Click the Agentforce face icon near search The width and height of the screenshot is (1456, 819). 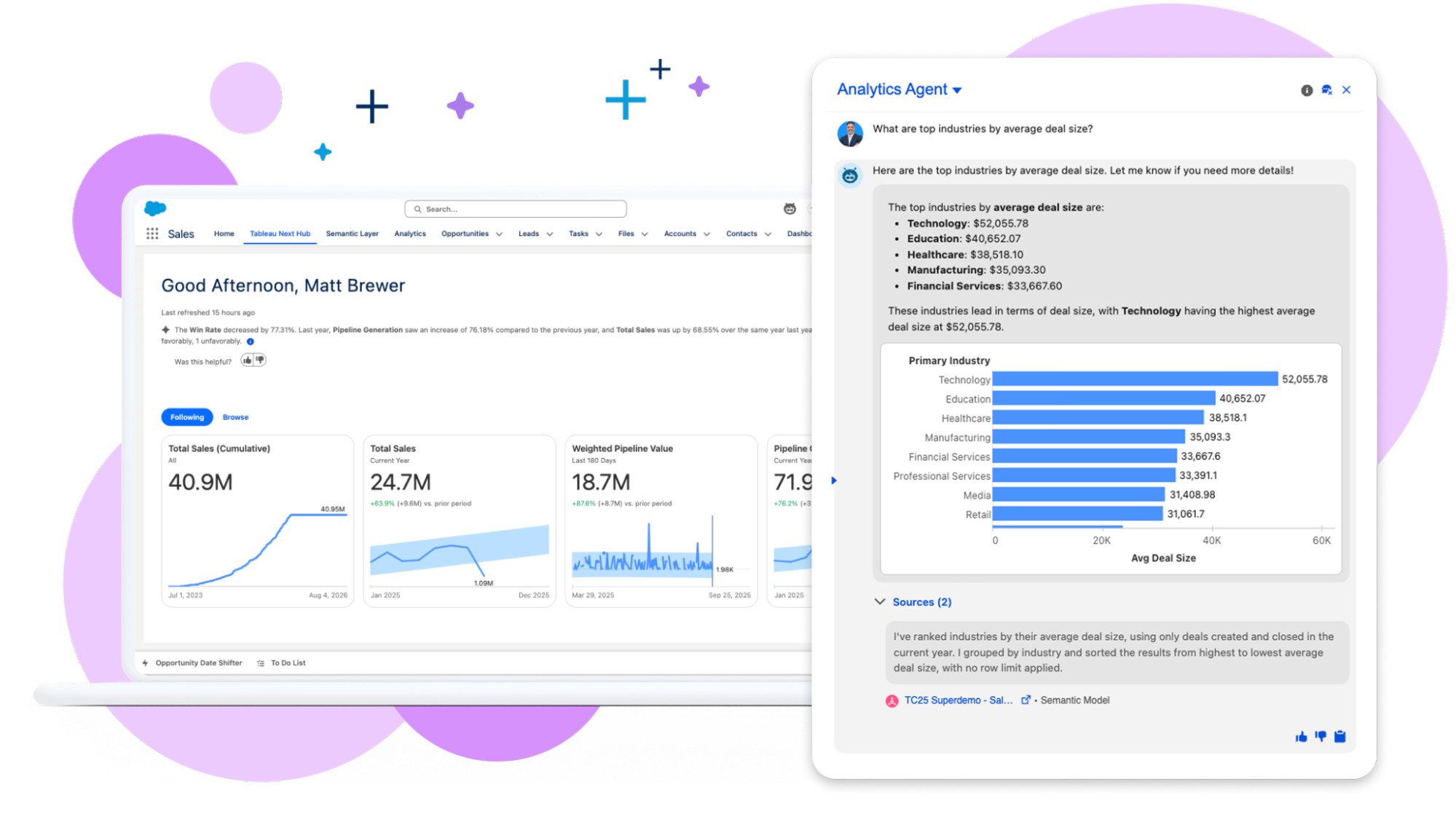[x=790, y=209]
